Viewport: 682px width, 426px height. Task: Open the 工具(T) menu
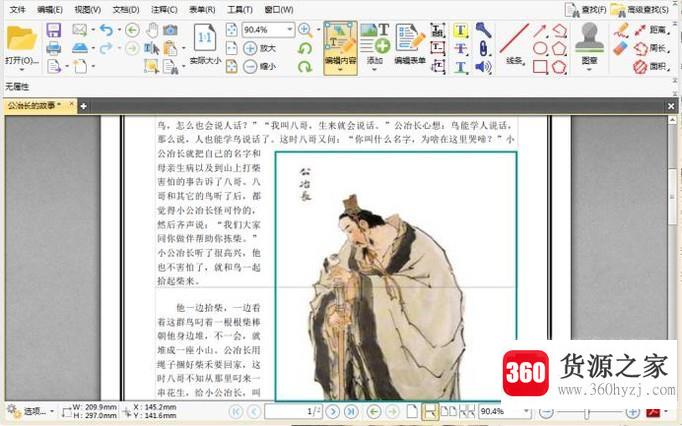[x=240, y=9]
